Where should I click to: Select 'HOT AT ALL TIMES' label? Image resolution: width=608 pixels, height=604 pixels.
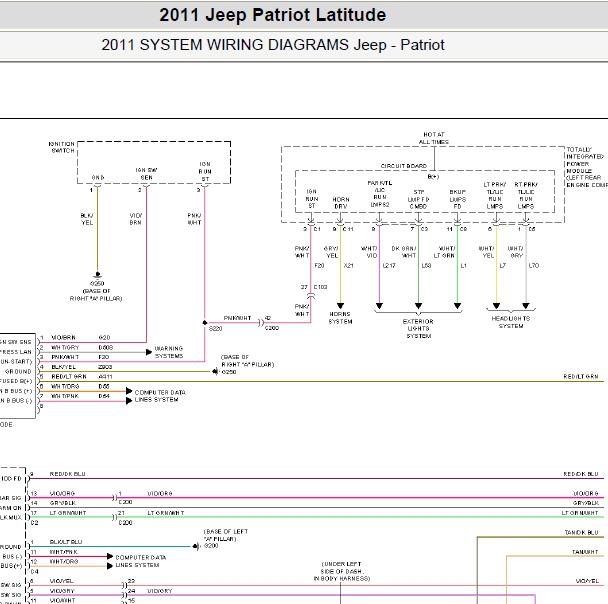click(x=434, y=138)
